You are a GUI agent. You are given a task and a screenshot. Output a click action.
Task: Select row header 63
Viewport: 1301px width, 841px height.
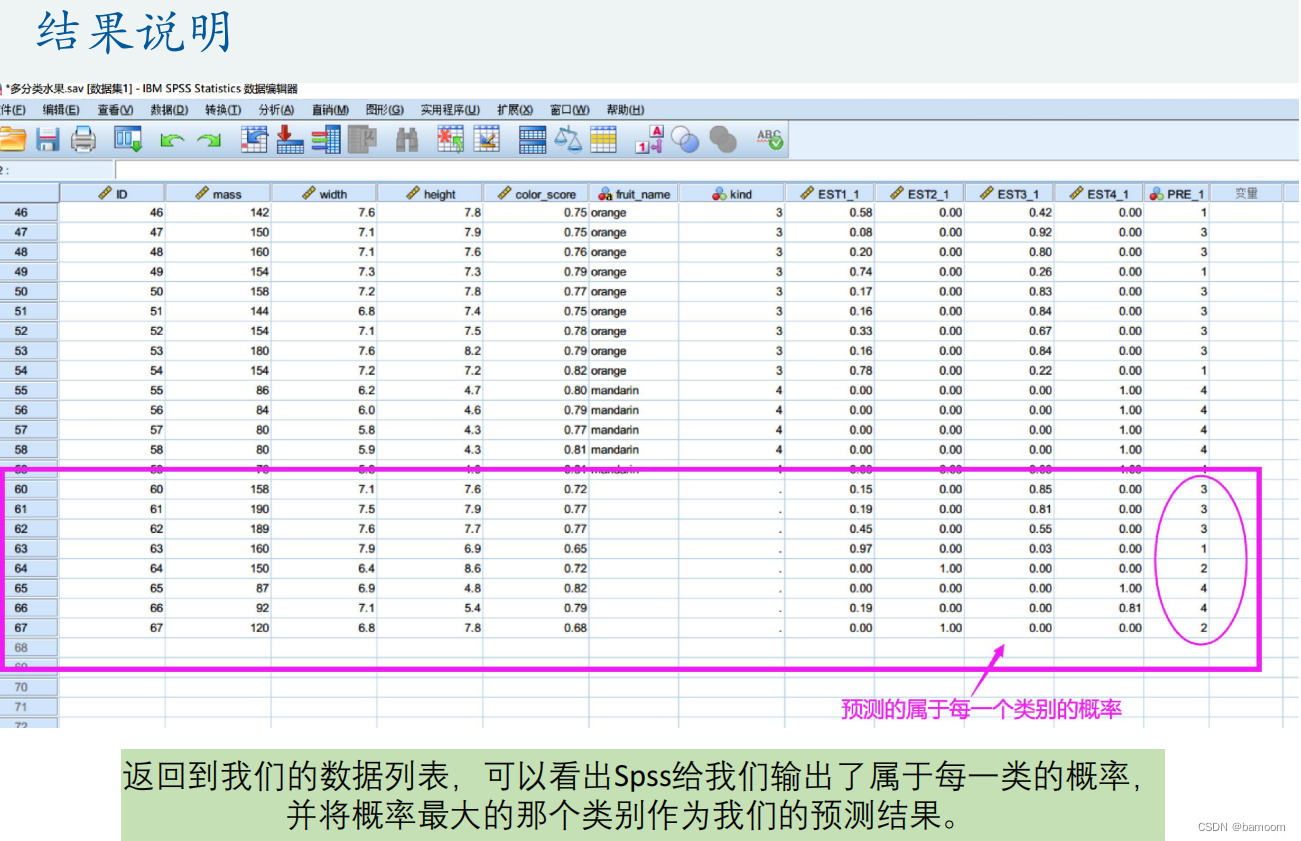pyautogui.click(x=29, y=549)
